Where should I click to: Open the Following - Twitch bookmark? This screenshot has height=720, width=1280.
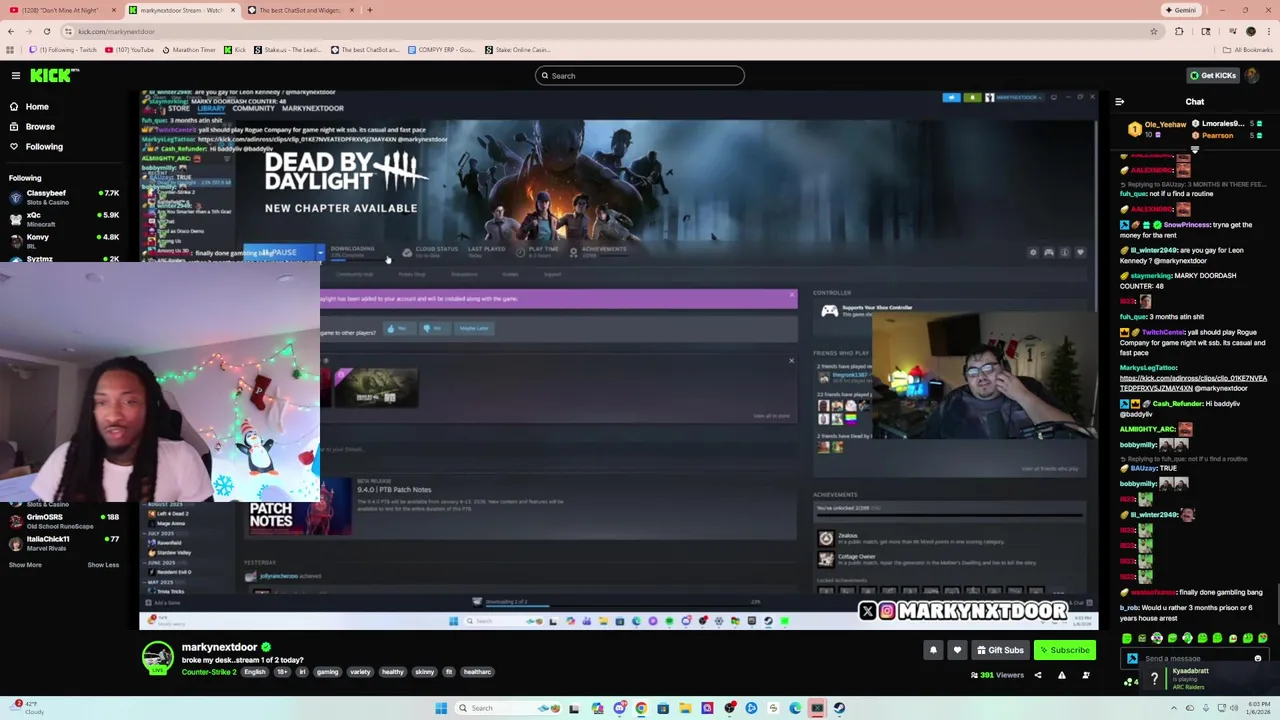pyautogui.click(x=63, y=50)
